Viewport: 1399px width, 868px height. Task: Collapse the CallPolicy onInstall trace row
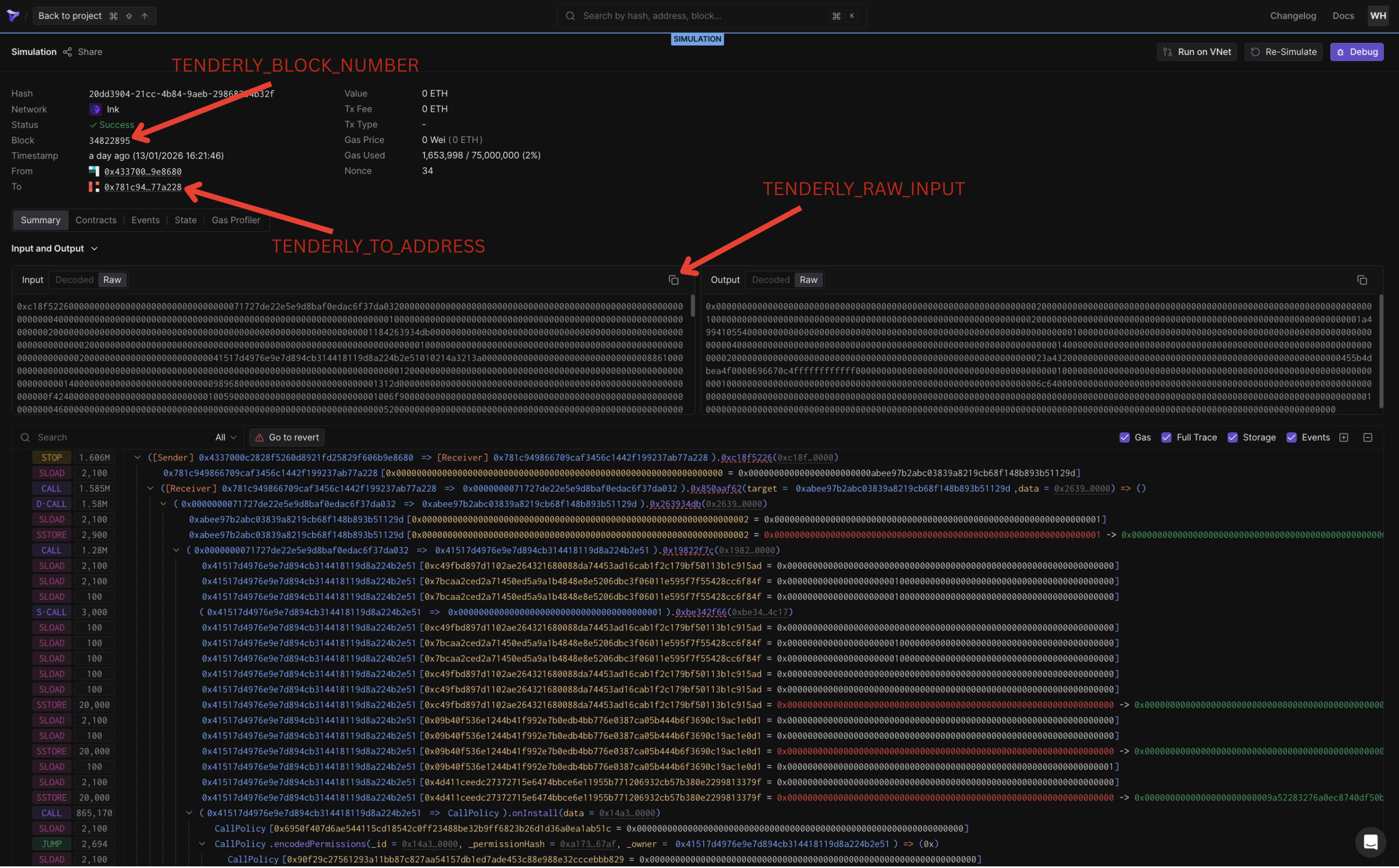tap(189, 813)
